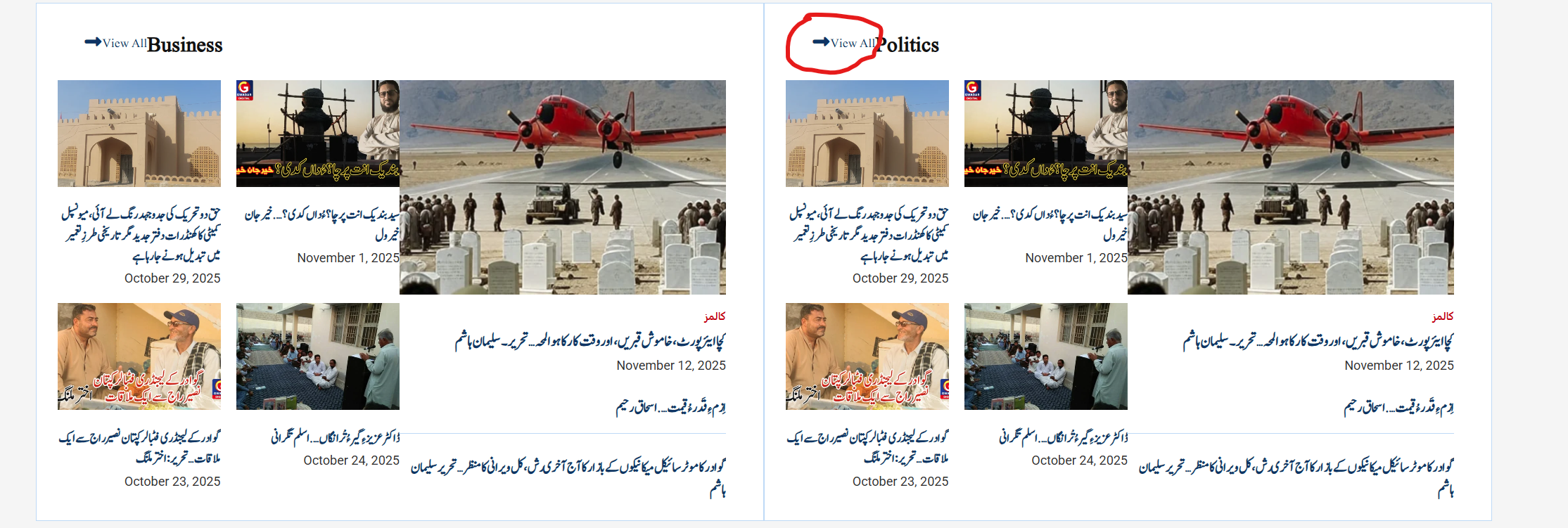The height and width of the screenshot is (528, 1568).
Task: Open the fort gate thumbnail in Business section
Action: (x=139, y=134)
